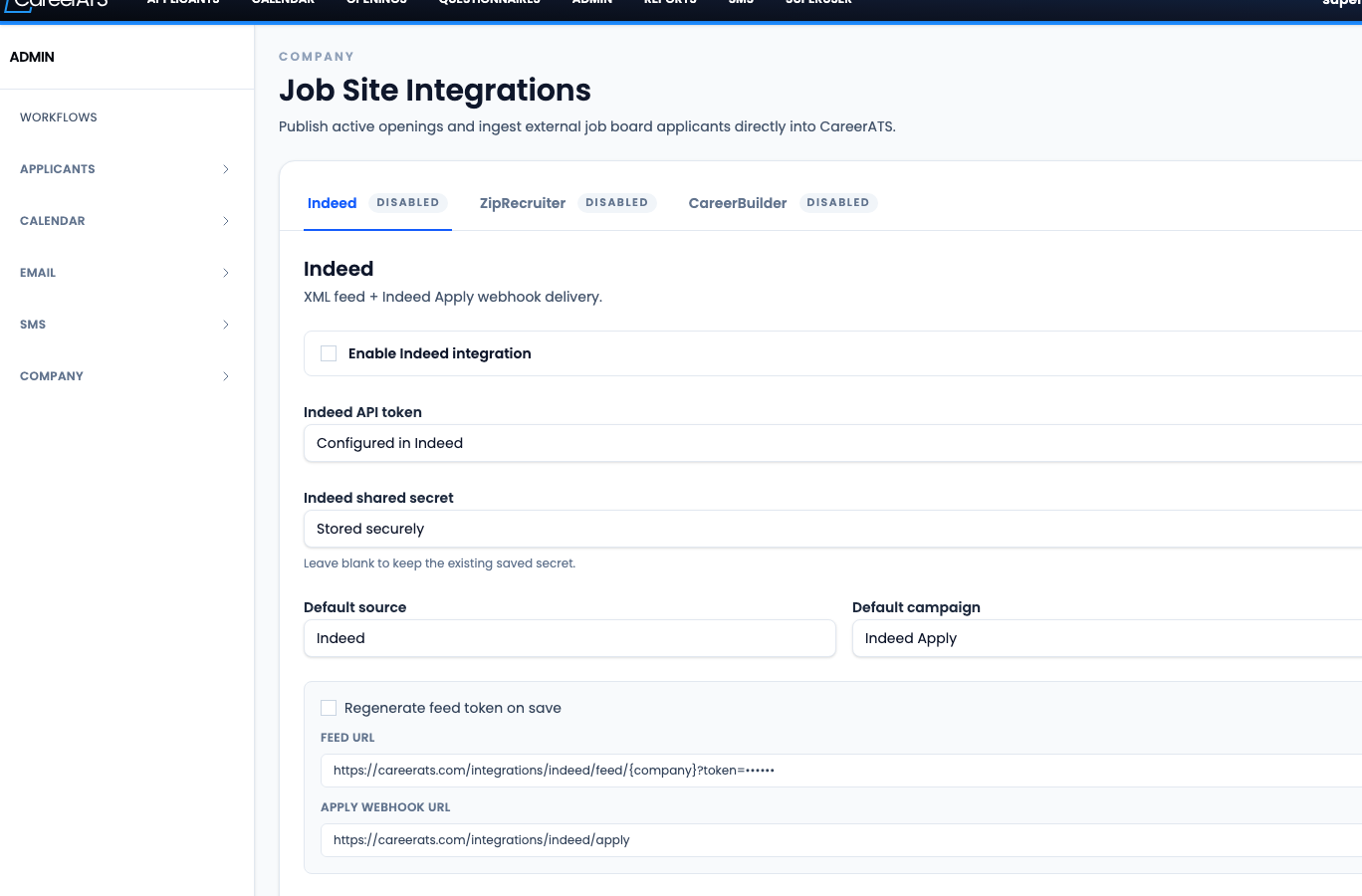Expand the Calendar sidebar chevron
Viewport: 1362px width, 896px height.
[x=226, y=221]
